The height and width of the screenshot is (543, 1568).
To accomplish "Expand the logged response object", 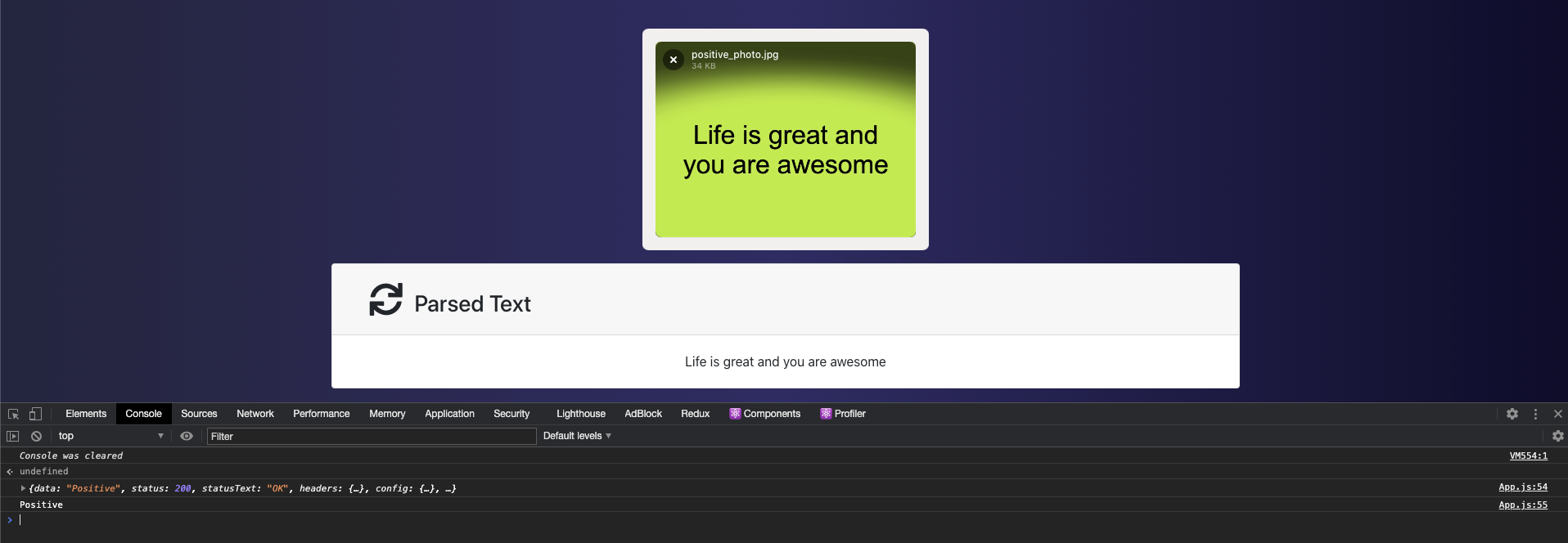I will tap(23, 488).
